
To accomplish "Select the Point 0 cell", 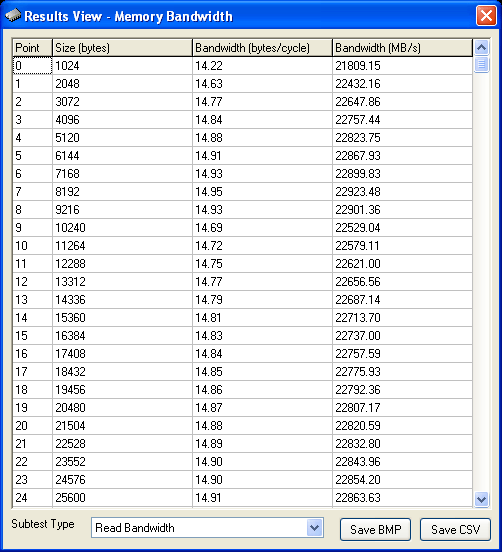I will (x=32, y=66).
